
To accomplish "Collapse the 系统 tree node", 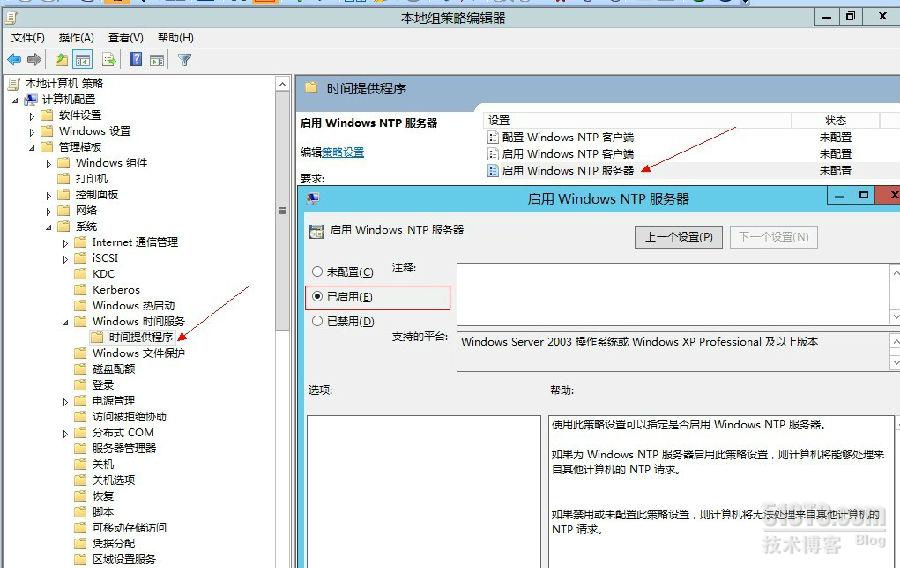I will tap(49, 227).
